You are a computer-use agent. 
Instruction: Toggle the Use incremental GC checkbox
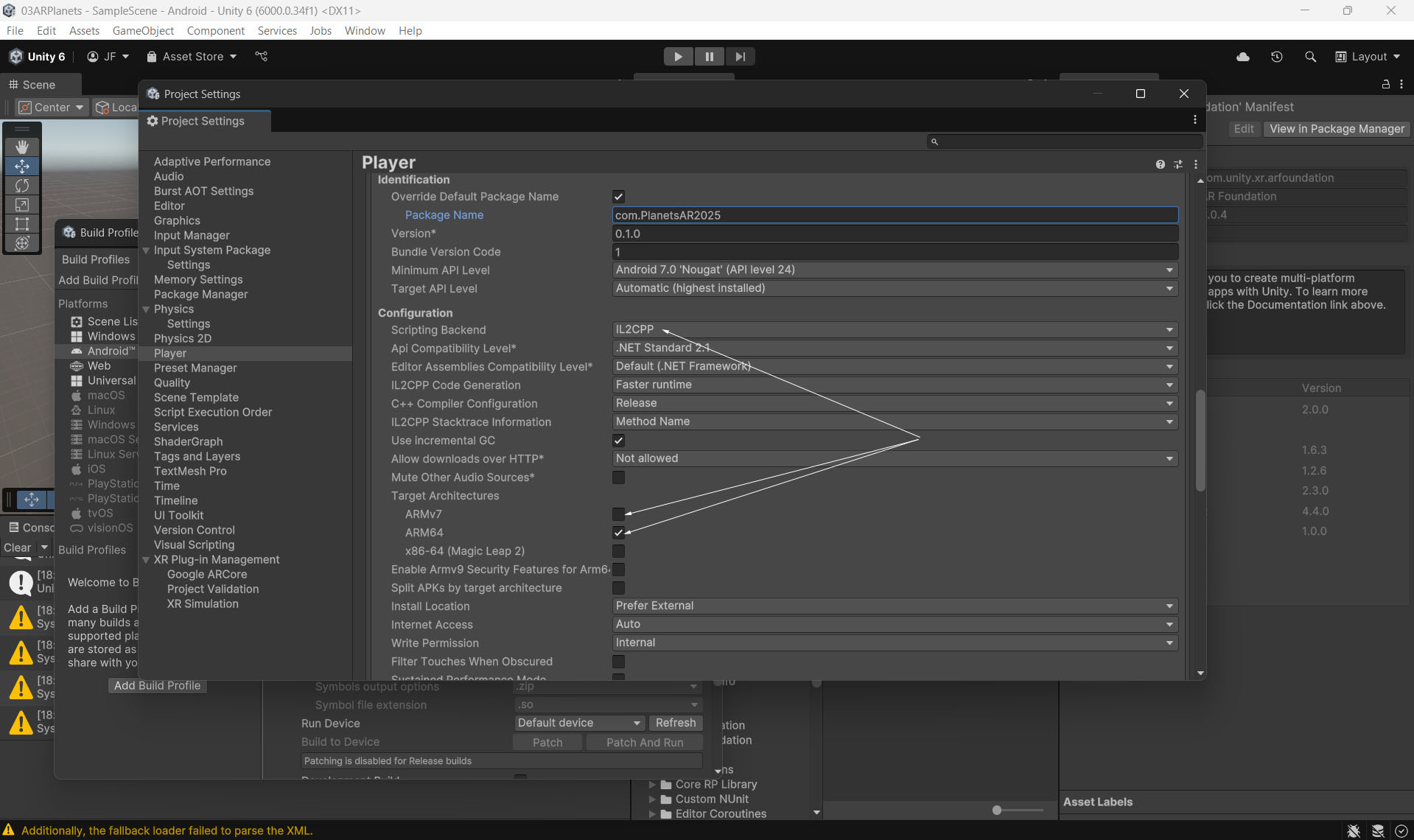click(x=618, y=441)
